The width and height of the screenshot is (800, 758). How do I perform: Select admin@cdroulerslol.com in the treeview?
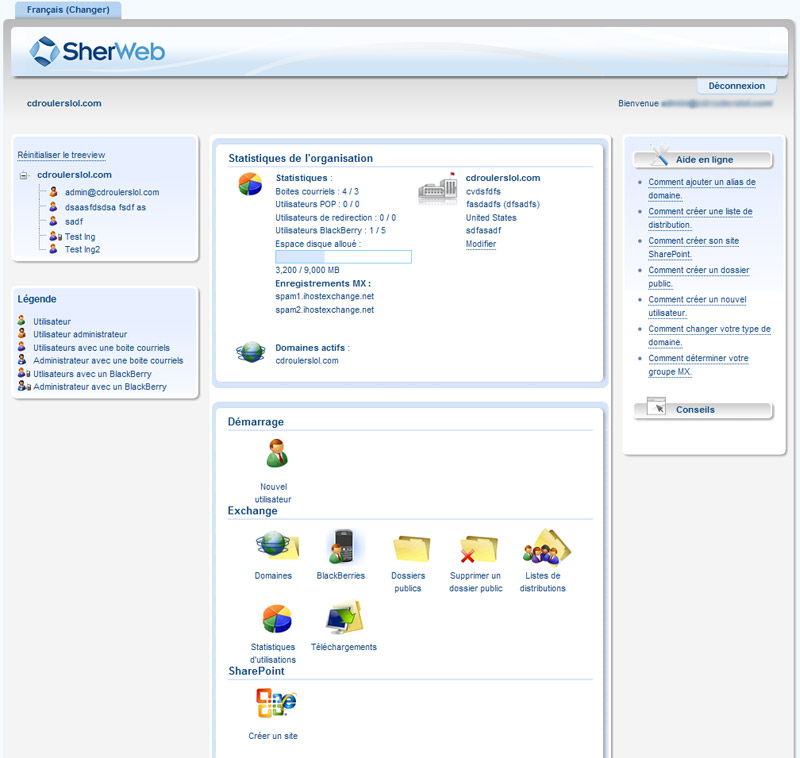112,191
